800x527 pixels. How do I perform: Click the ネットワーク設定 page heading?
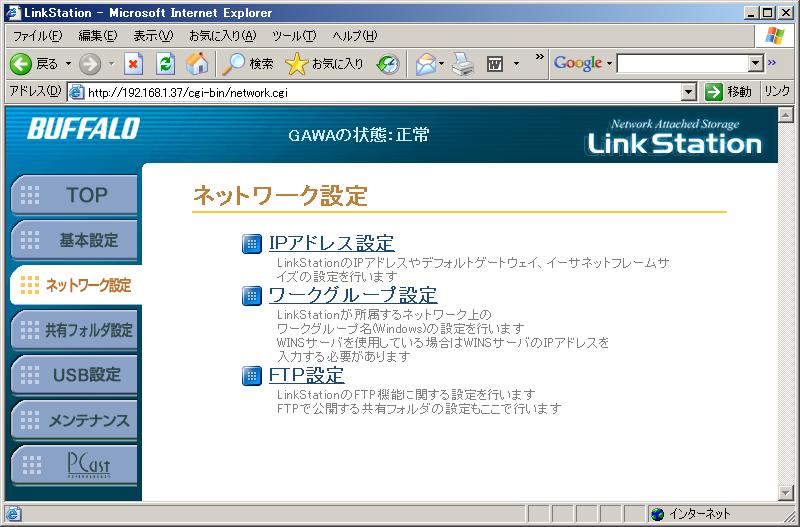point(280,195)
